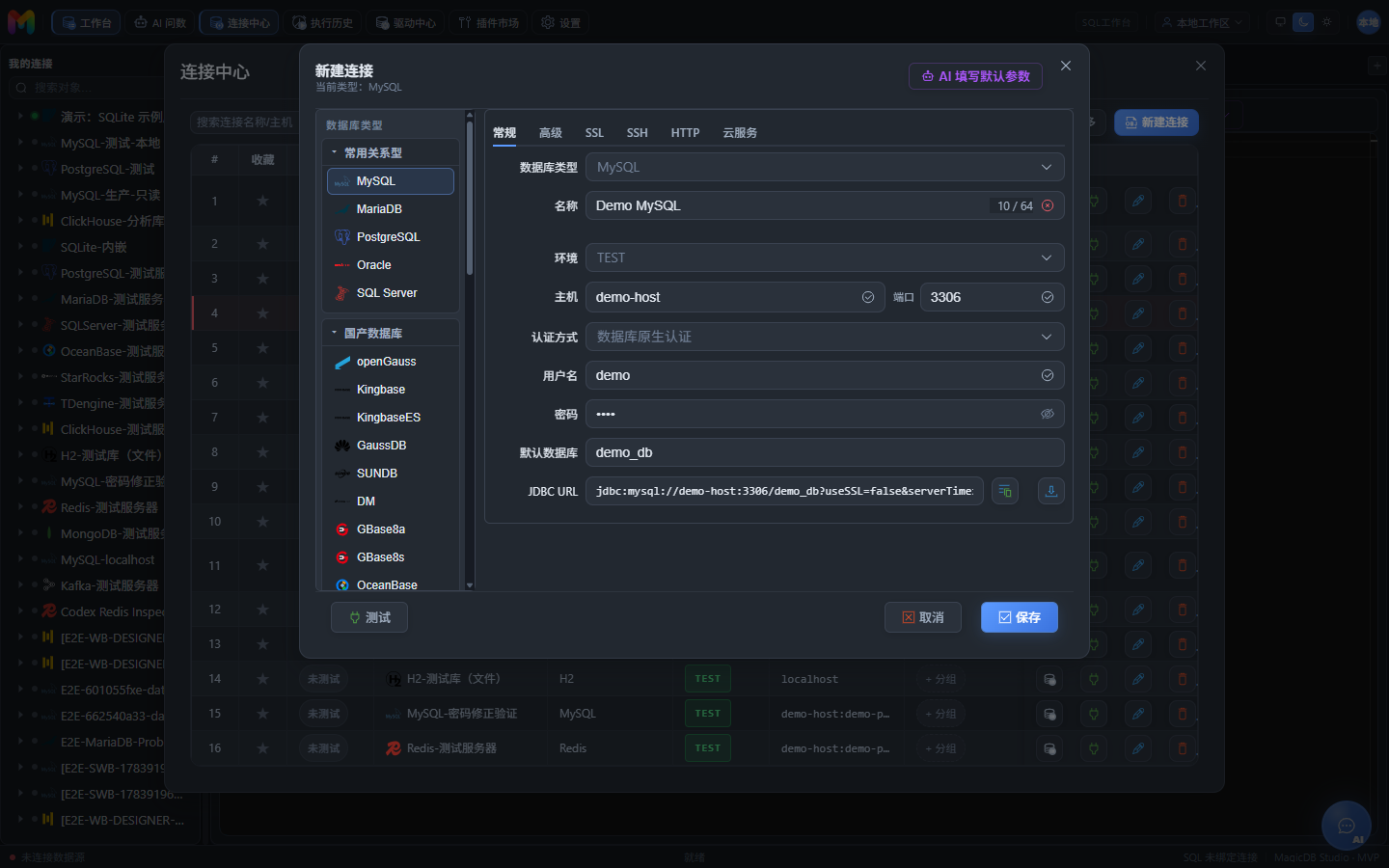The height and width of the screenshot is (868, 1389).
Task: Open the 认证方式 dropdown
Action: (825, 337)
